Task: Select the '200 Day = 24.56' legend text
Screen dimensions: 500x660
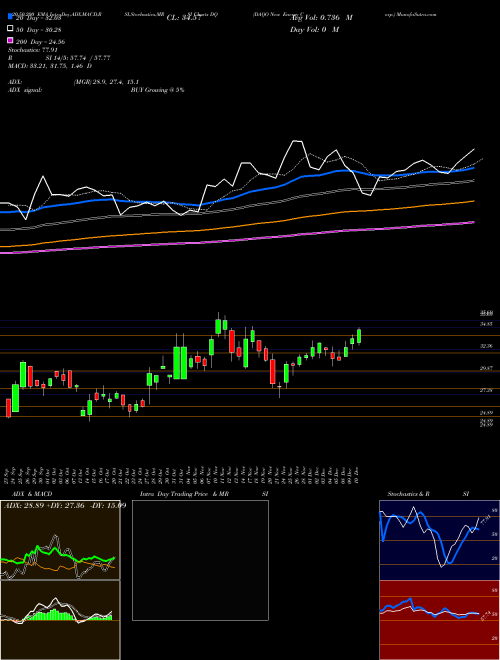Action: (40, 42)
